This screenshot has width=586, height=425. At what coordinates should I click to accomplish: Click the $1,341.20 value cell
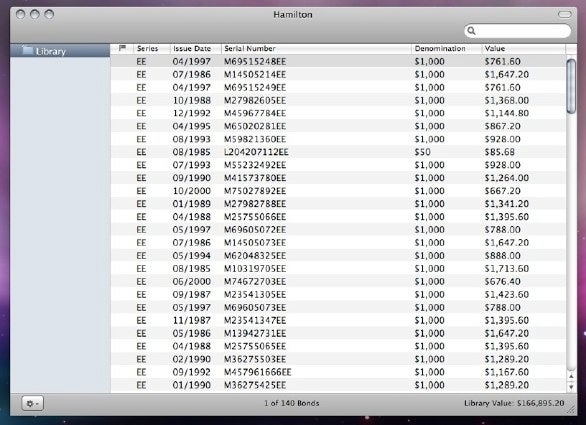coord(507,204)
